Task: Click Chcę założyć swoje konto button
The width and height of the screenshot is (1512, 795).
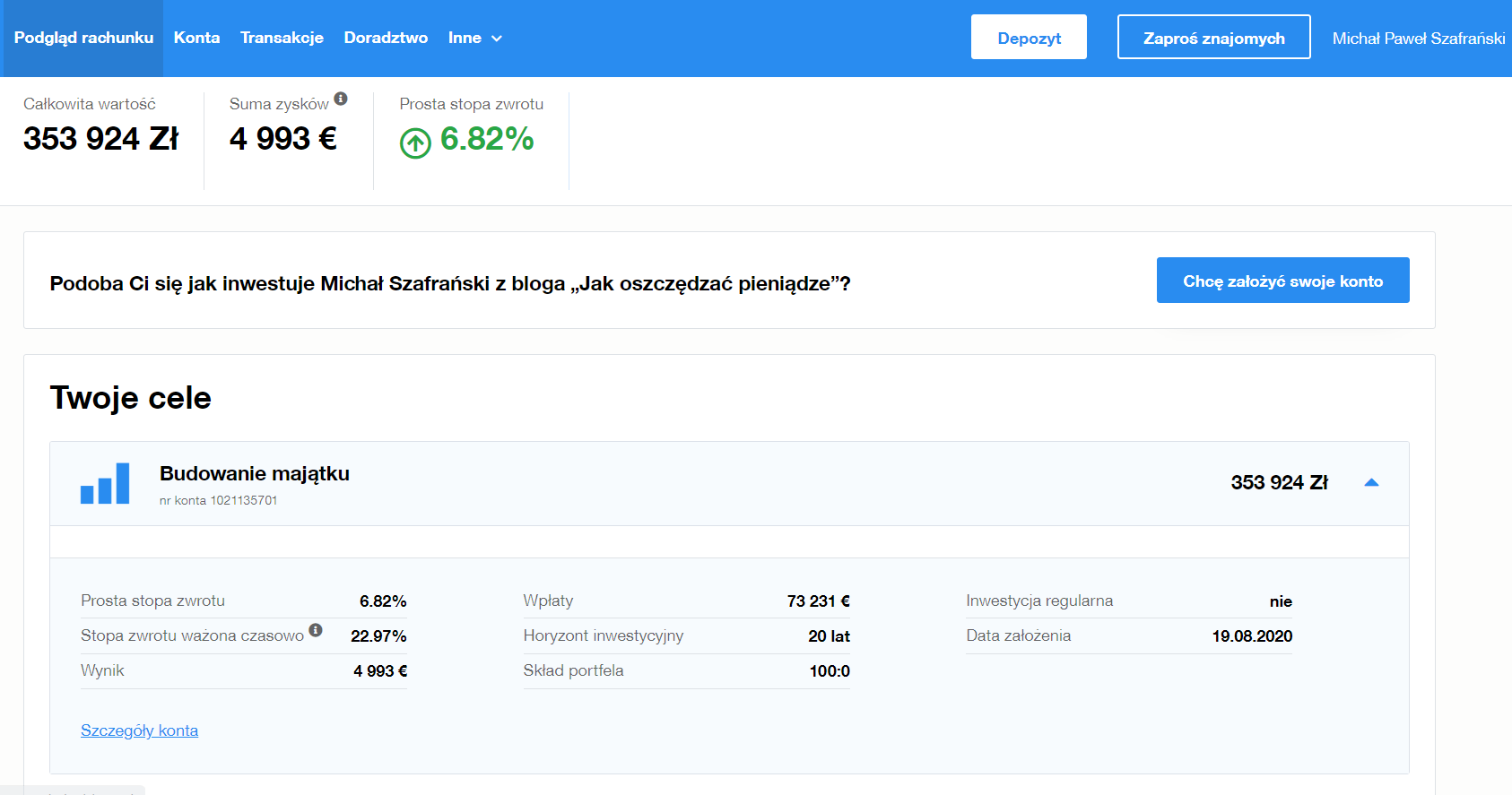Action: click(1282, 281)
